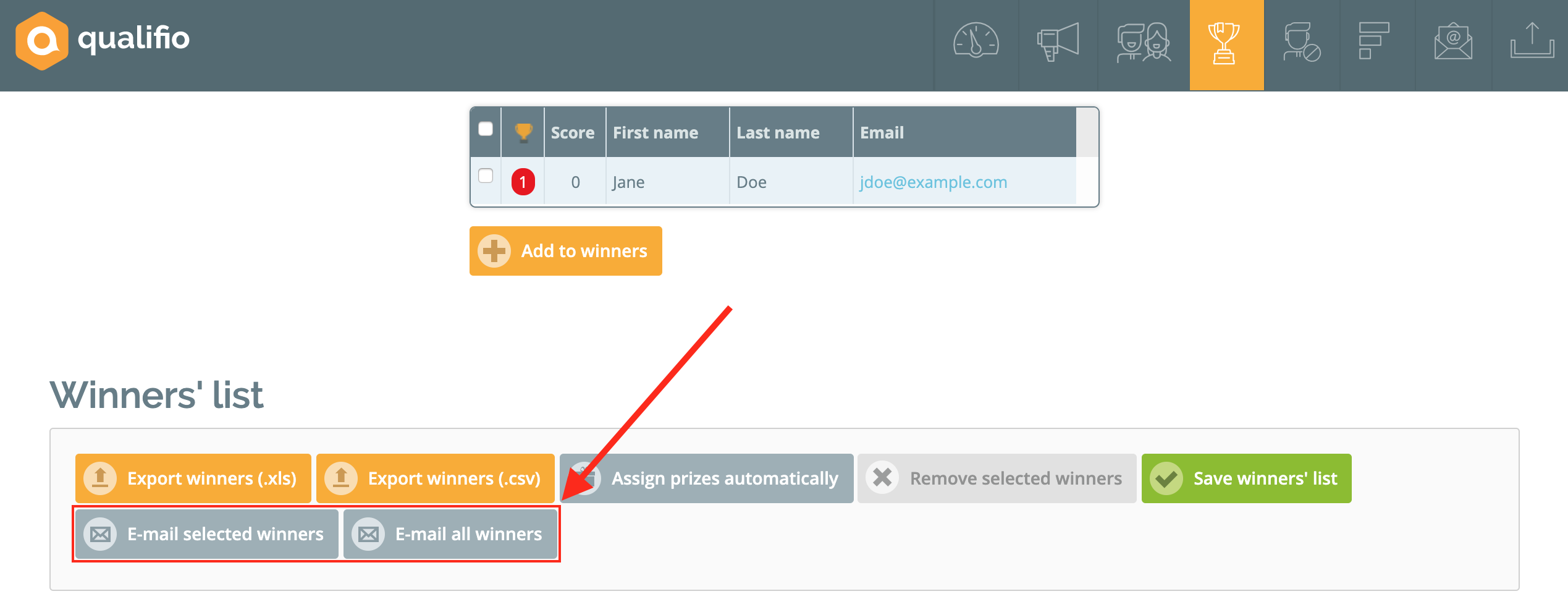The height and width of the screenshot is (607, 1568).
Task: Open the blocked user icon
Action: tap(1301, 41)
